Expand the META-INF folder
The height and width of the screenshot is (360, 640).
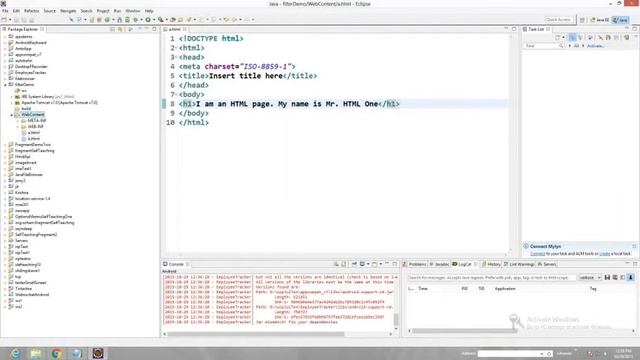tap(18, 121)
